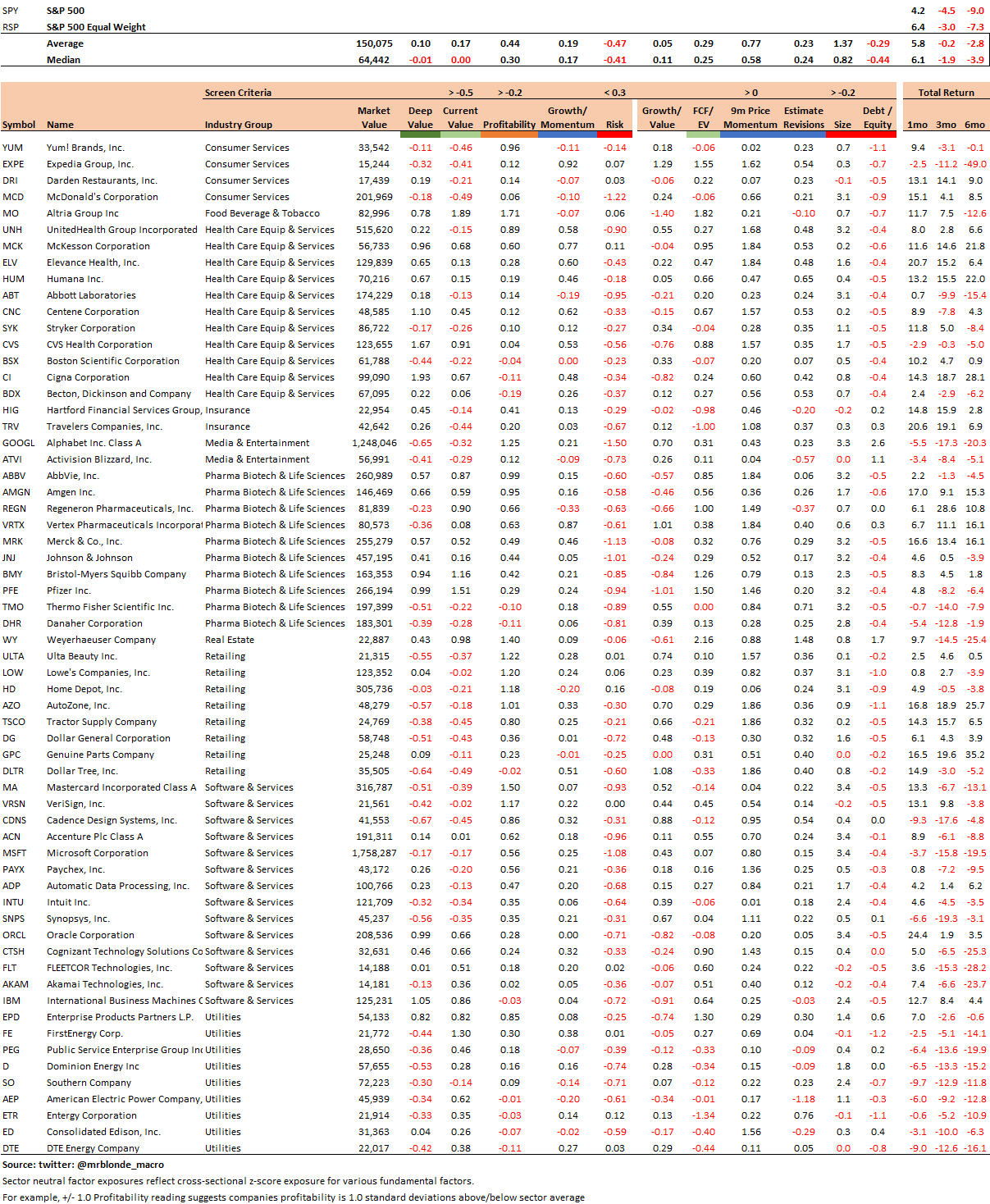Image resolution: width=990 pixels, height=1204 pixels.
Task: Click Expedia 6mo return -49.0
Action: coord(974,164)
